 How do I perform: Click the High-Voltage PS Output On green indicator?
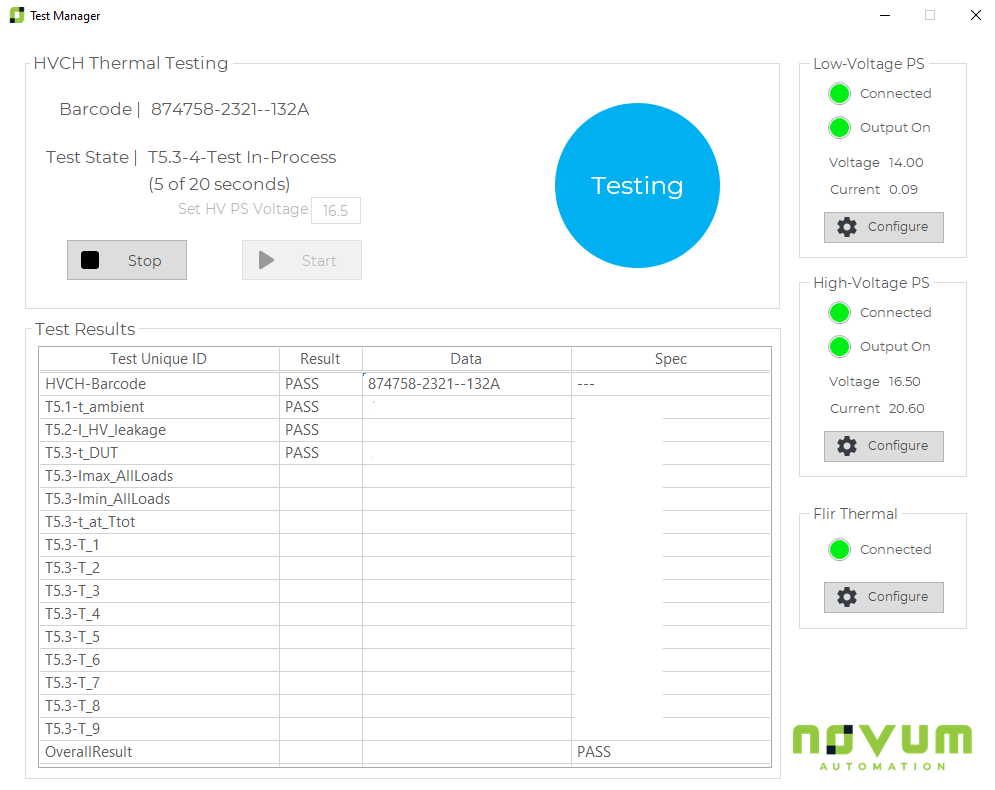click(840, 346)
